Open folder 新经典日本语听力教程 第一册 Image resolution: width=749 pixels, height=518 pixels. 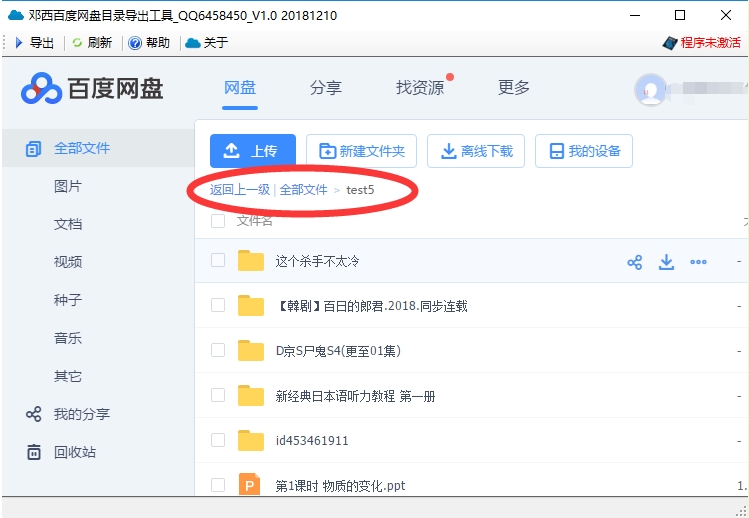click(355, 396)
